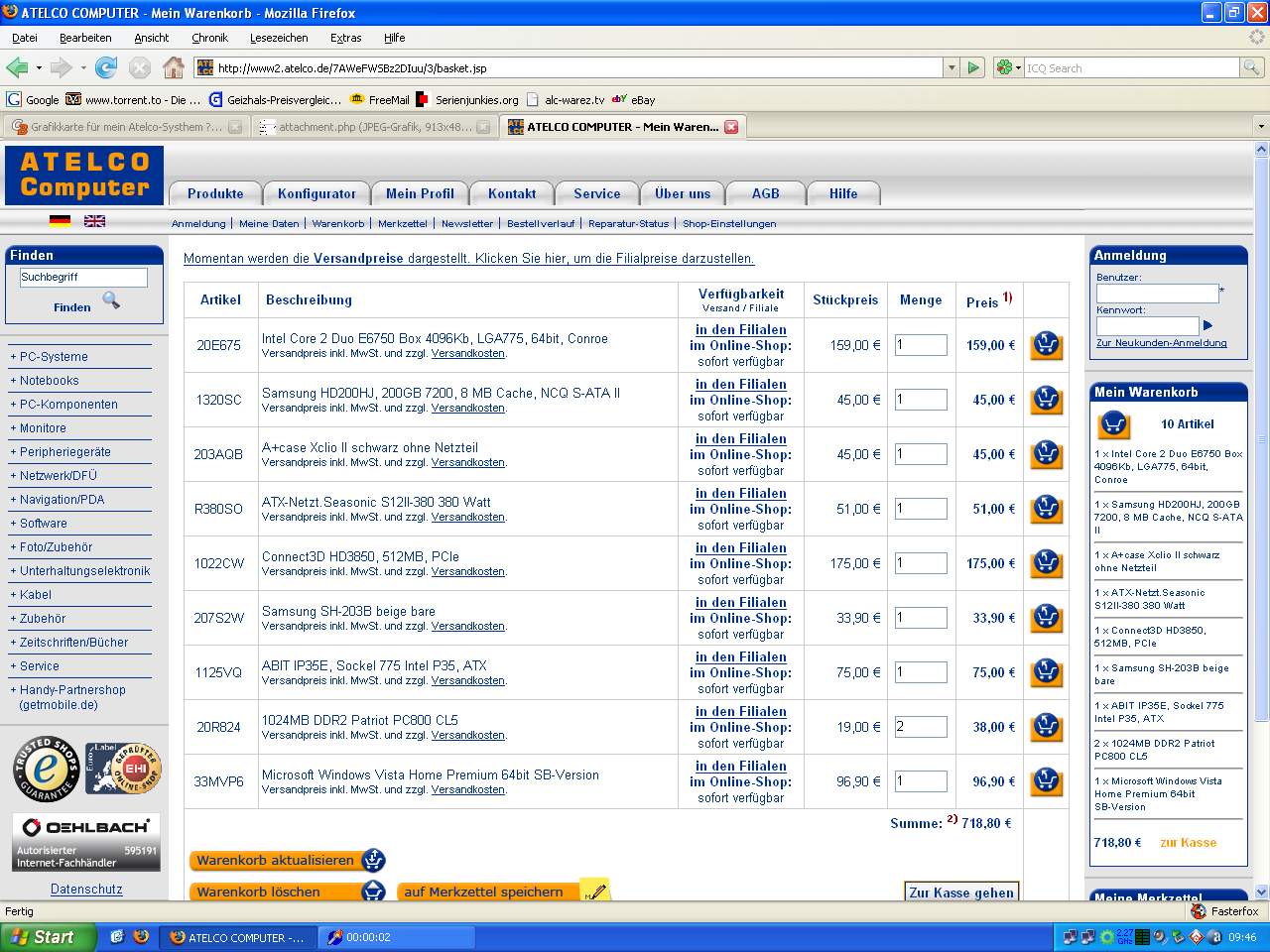Click the Benutzer username field

click(1157, 294)
